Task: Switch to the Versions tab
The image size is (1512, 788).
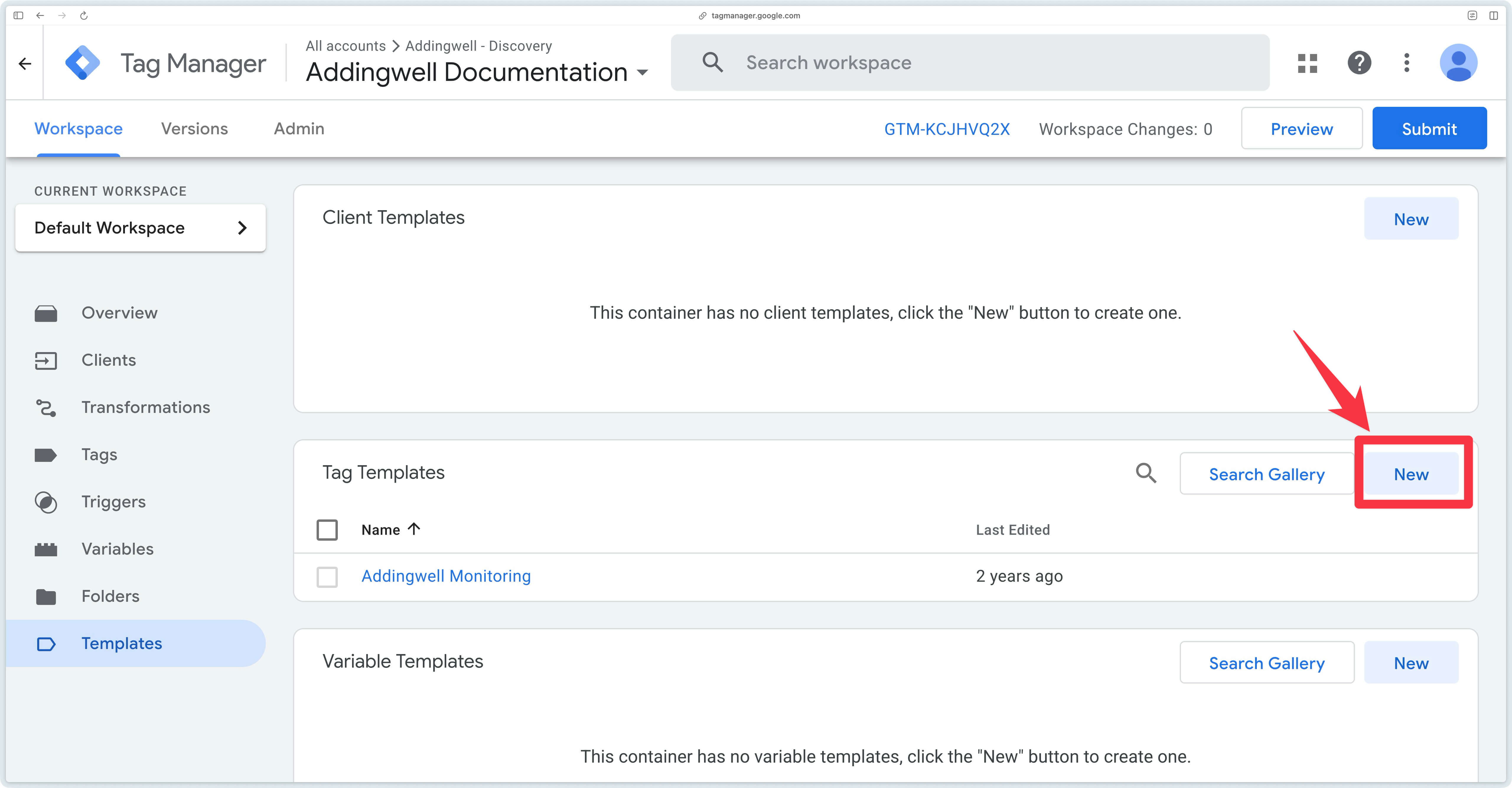Action: [194, 128]
